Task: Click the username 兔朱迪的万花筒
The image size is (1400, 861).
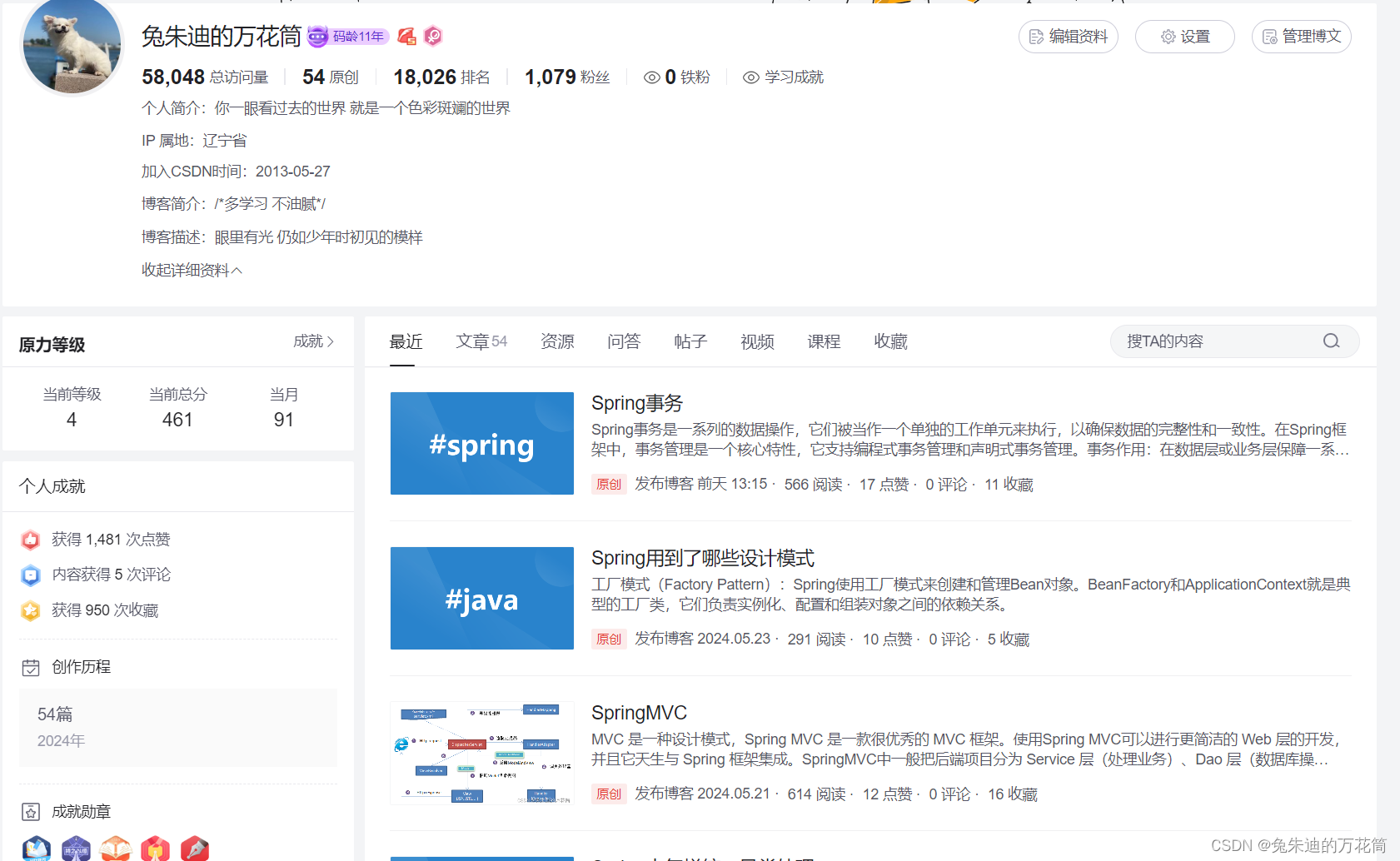Action: click(222, 36)
